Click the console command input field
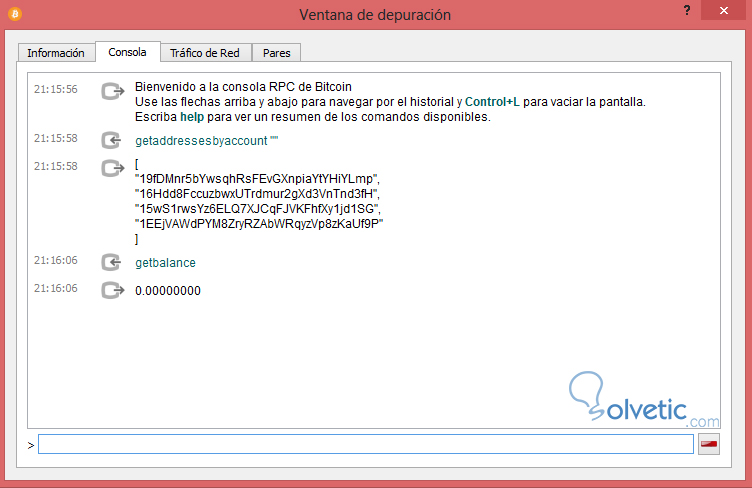This screenshot has width=752, height=488. [366, 444]
